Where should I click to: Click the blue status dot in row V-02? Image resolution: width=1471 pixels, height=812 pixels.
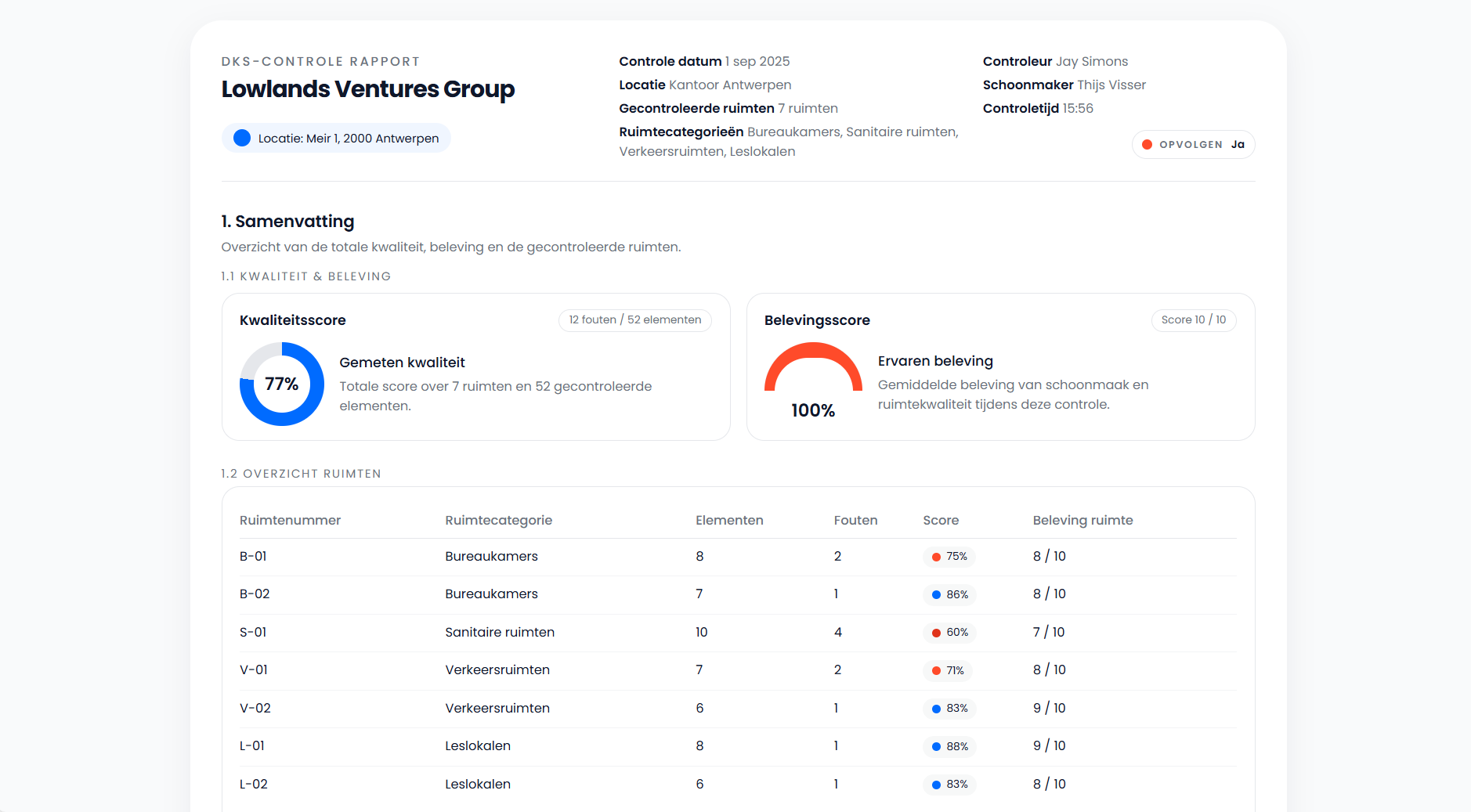tap(936, 709)
